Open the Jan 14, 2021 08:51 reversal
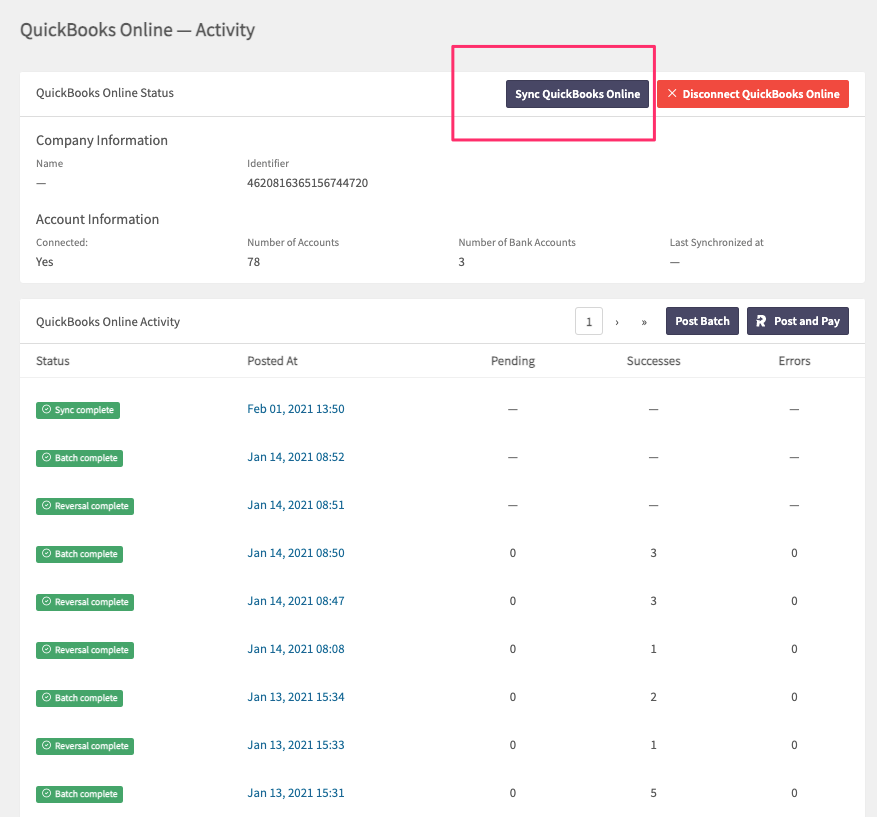The image size is (877, 817). click(x=296, y=505)
